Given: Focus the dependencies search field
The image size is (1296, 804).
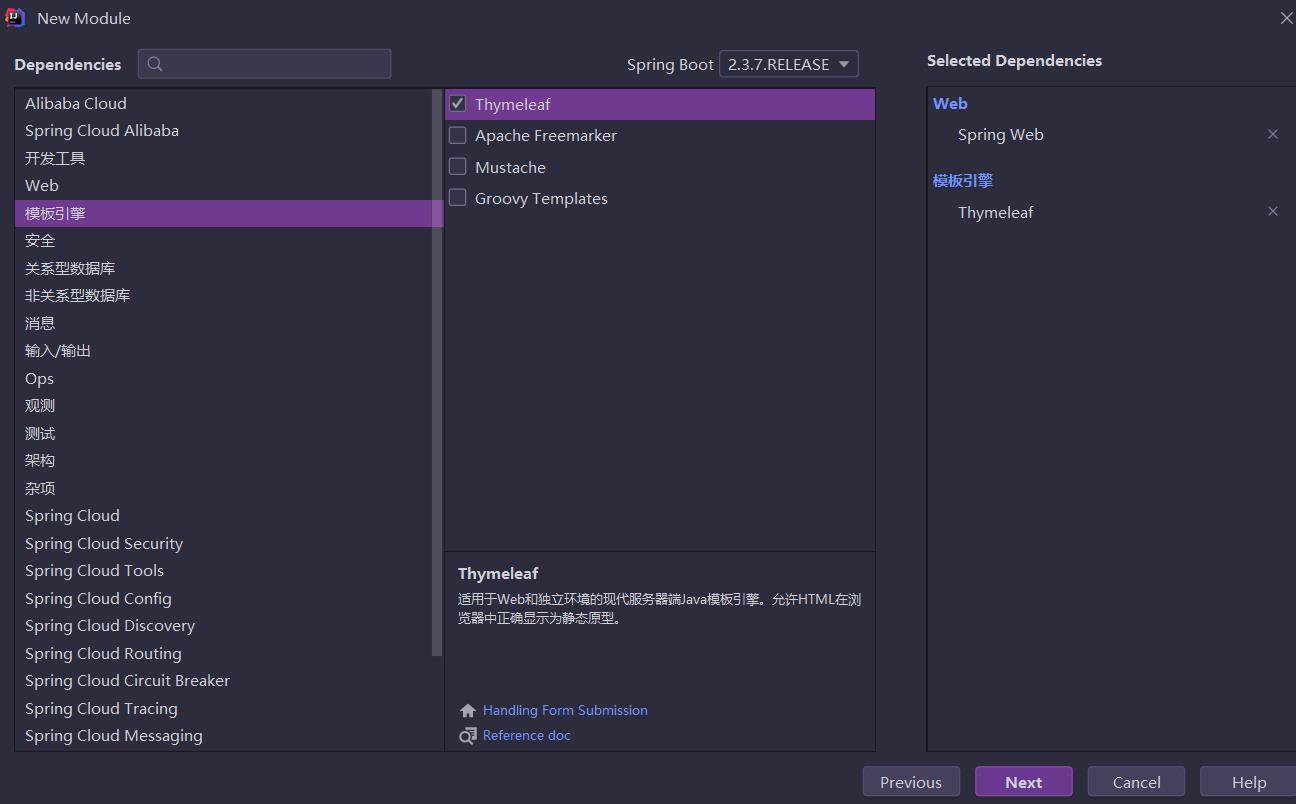Looking at the screenshot, I should coord(265,64).
